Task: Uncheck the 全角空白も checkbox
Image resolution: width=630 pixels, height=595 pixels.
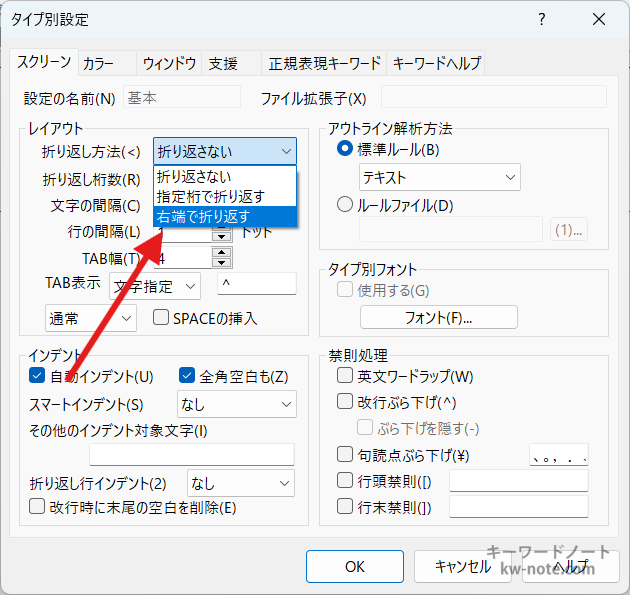Action: (186, 376)
